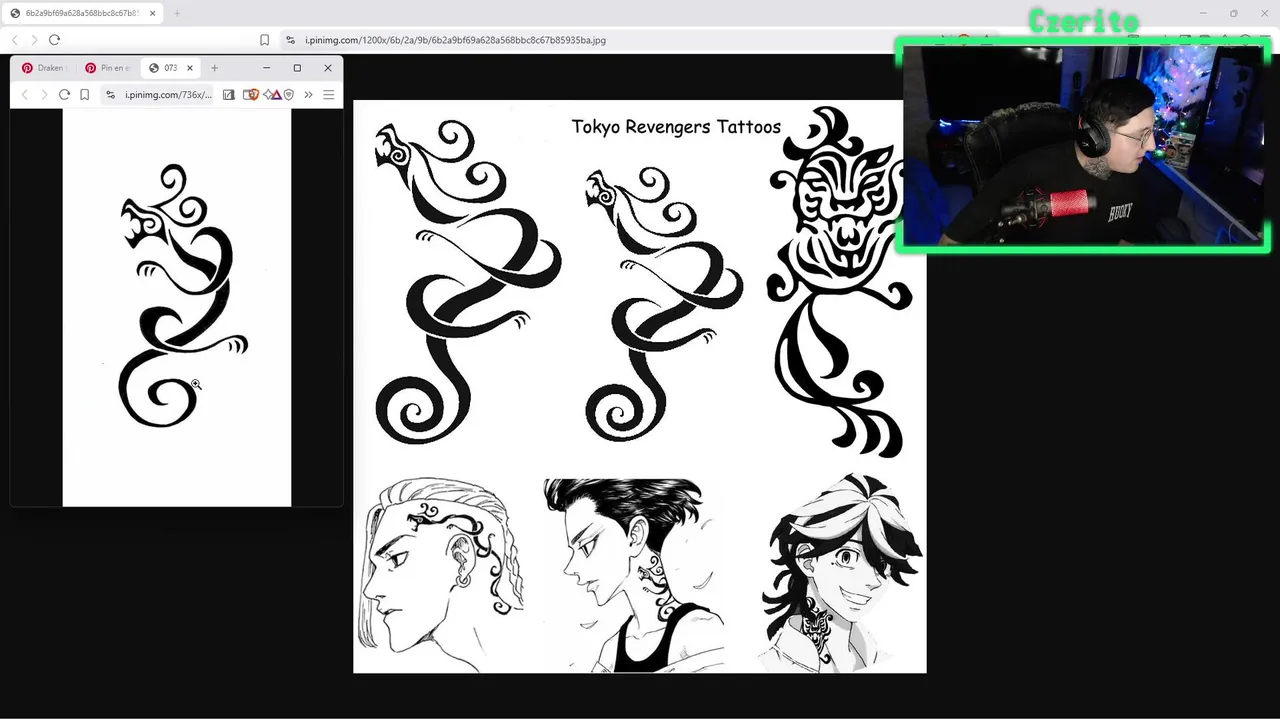1280x720 pixels.
Task: Zoom the dragon tattoo image in small window
Action: coord(177,307)
